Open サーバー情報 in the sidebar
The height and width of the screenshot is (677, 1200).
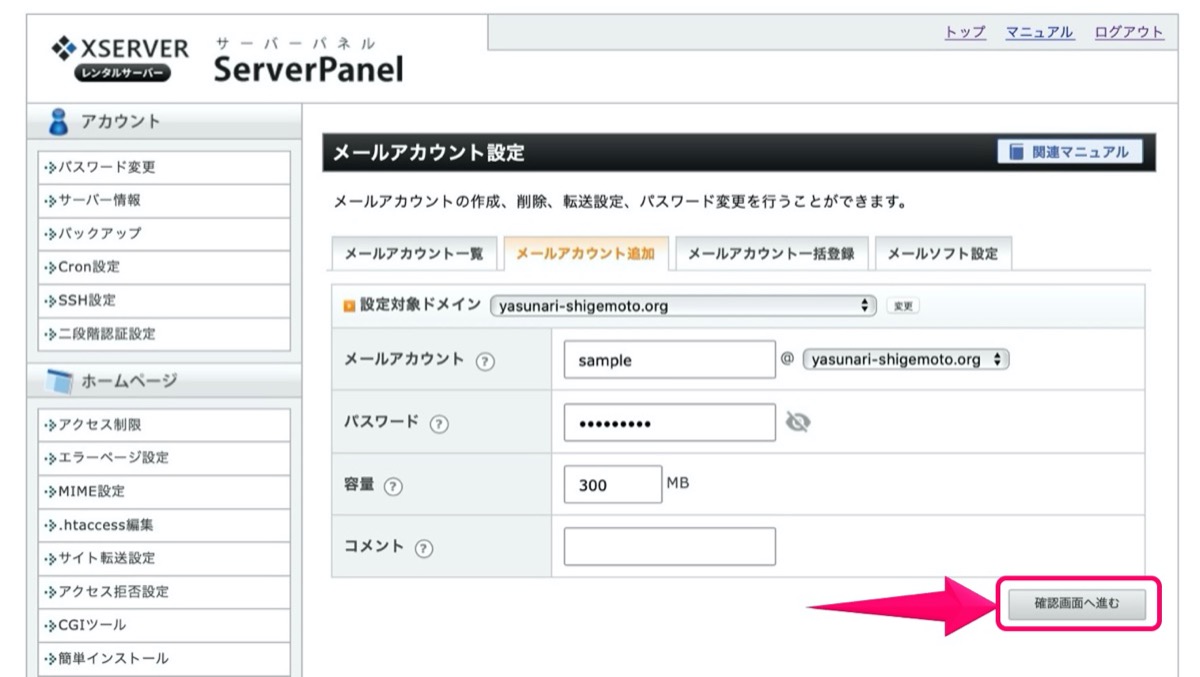(164, 200)
